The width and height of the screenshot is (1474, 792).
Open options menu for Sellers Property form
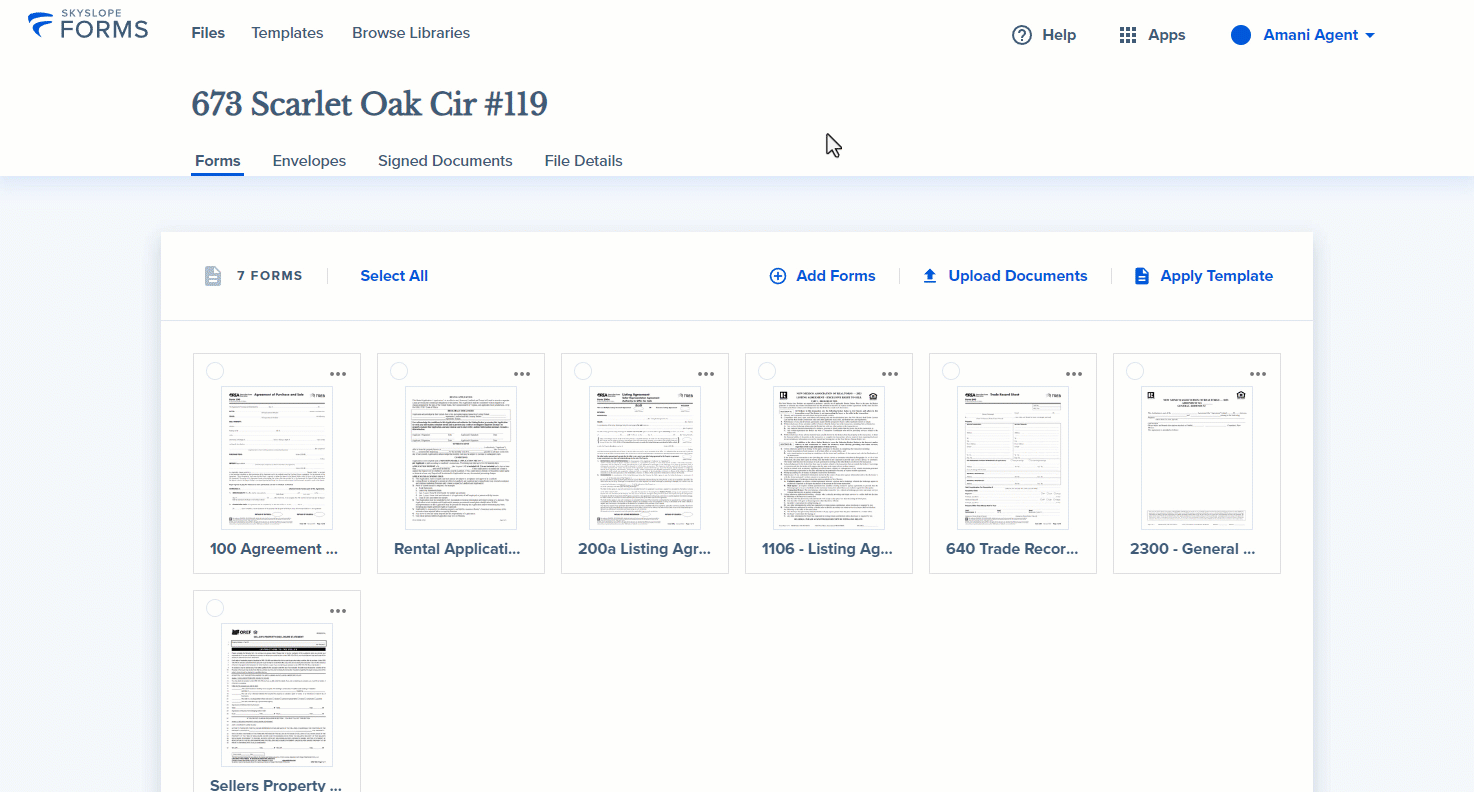(338, 611)
